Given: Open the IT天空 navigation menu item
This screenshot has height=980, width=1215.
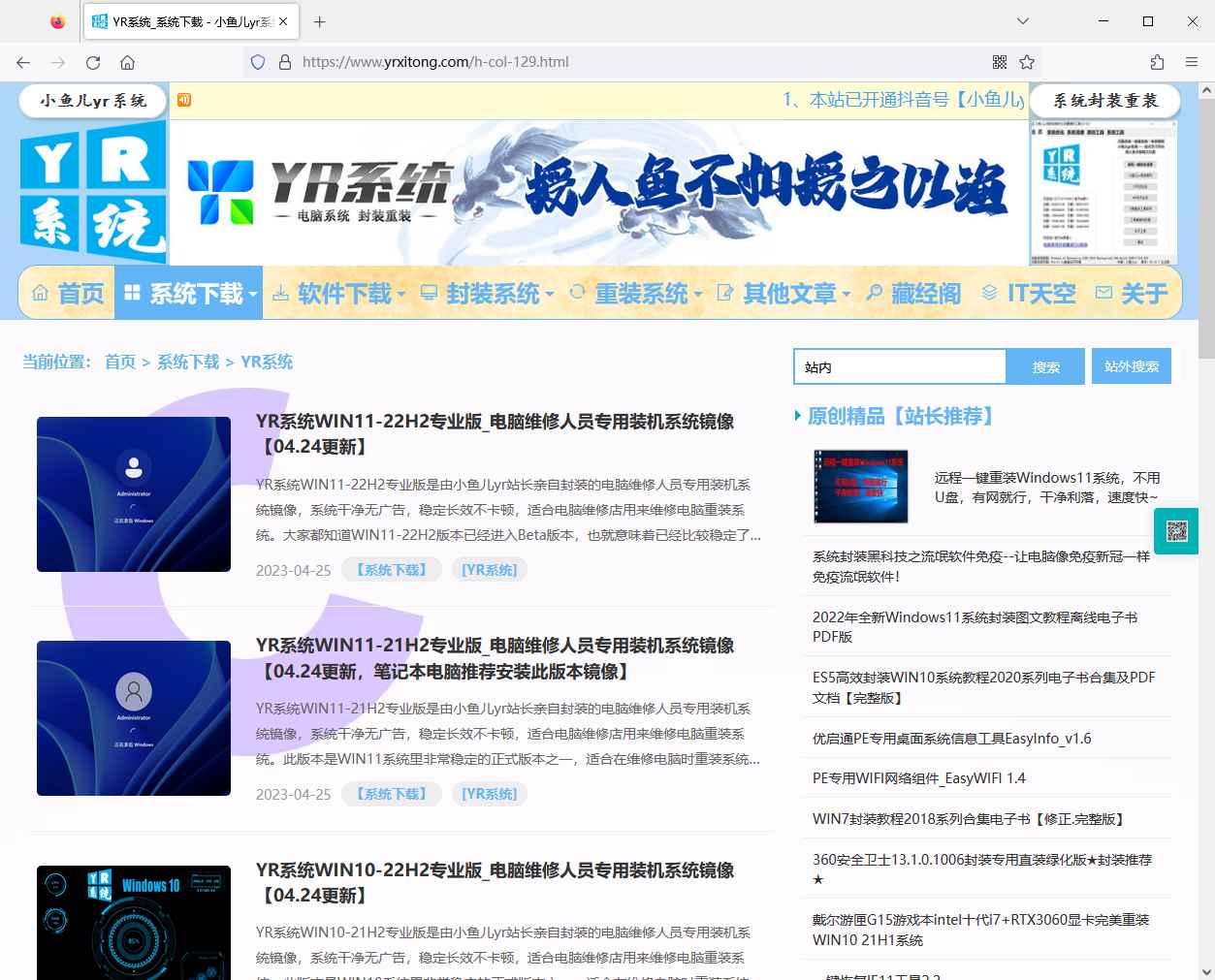Looking at the screenshot, I should click(1029, 293).
